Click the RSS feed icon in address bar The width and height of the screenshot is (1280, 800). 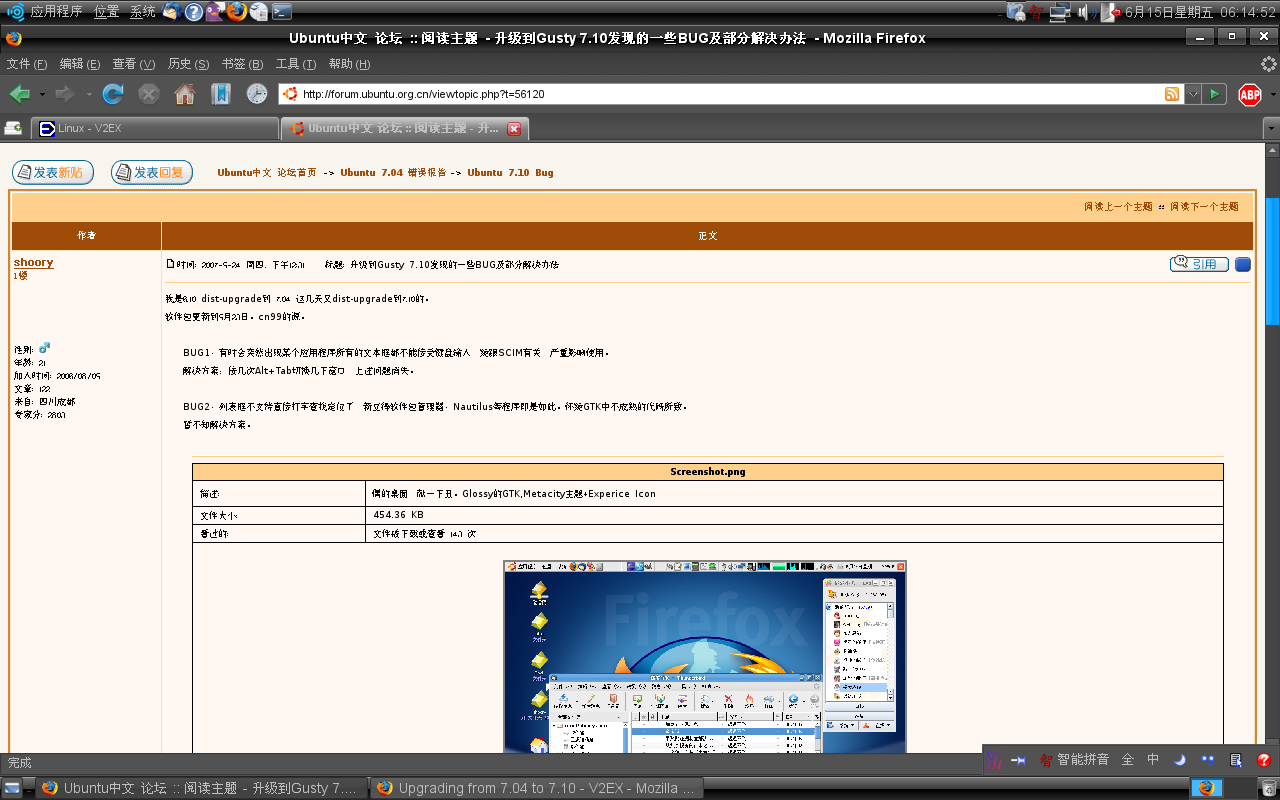click(1172, 94)
